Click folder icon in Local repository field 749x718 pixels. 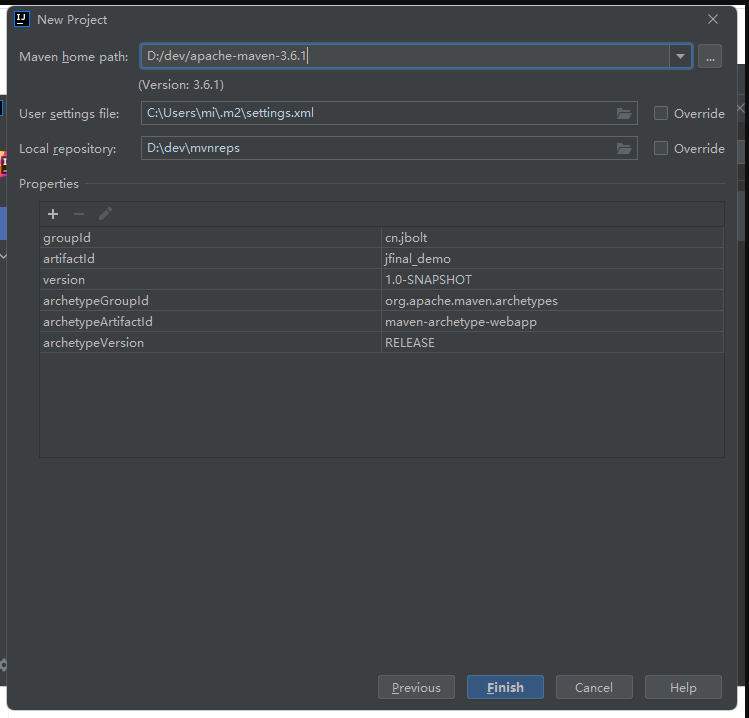[624, 149]
